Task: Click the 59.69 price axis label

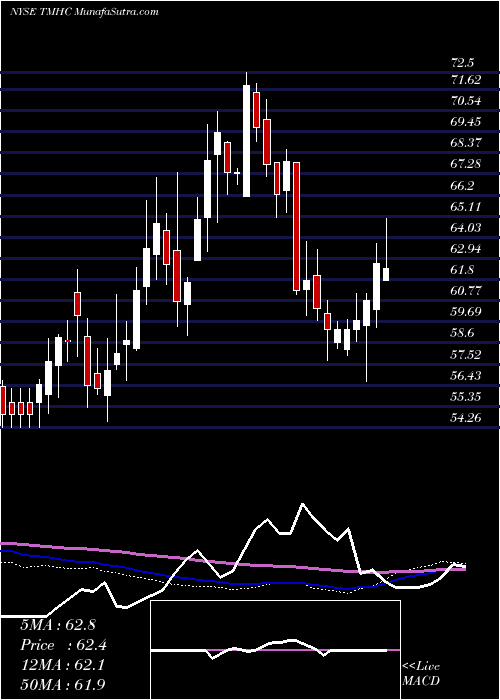Action: point(466,312)
